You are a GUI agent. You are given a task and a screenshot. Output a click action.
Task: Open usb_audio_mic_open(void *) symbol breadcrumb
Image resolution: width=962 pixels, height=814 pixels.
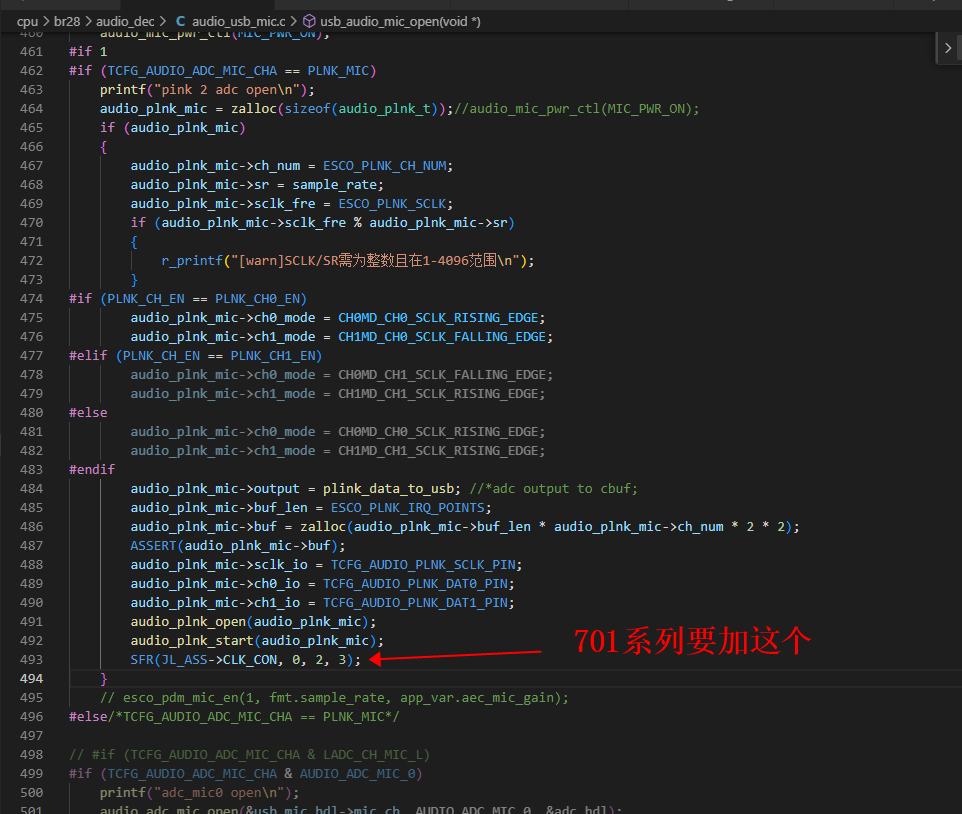[400, 21]
